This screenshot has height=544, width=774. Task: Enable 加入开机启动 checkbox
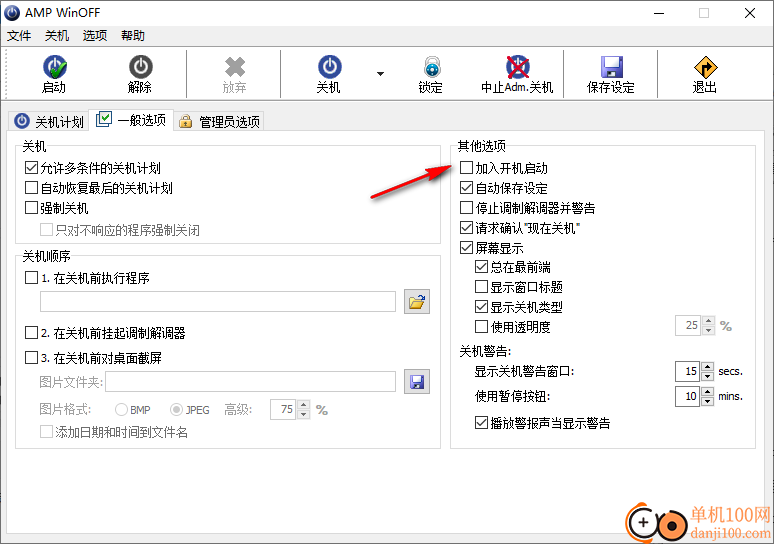pos(466,168)
